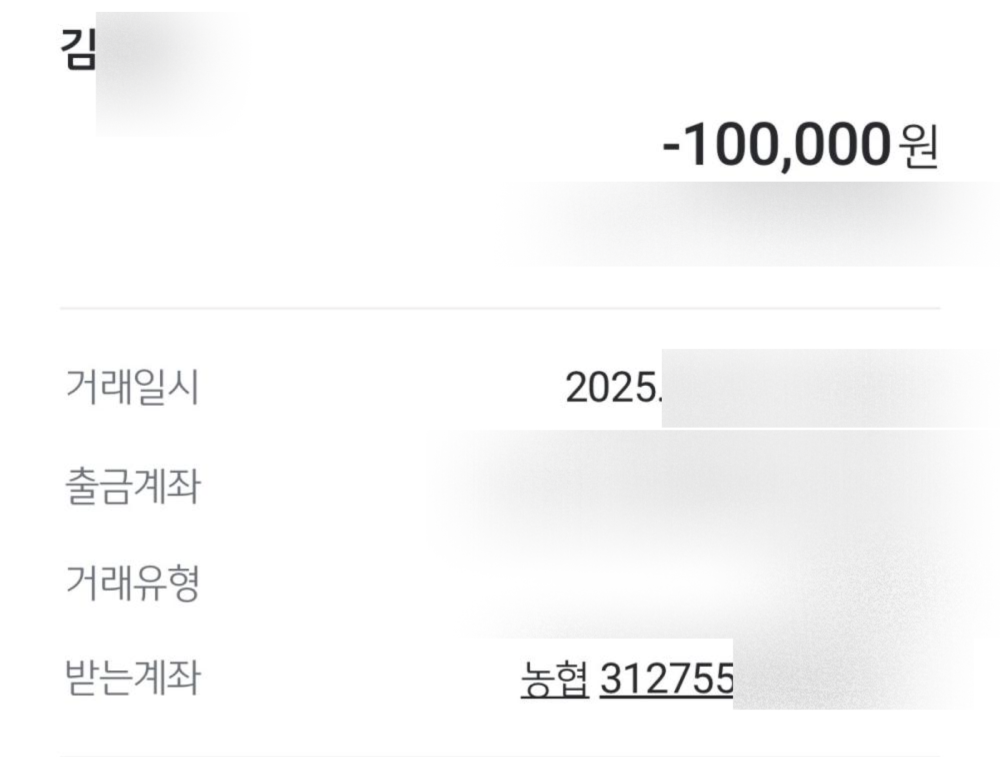Click the blurred 출금계좌 account value

coord(700,485)
